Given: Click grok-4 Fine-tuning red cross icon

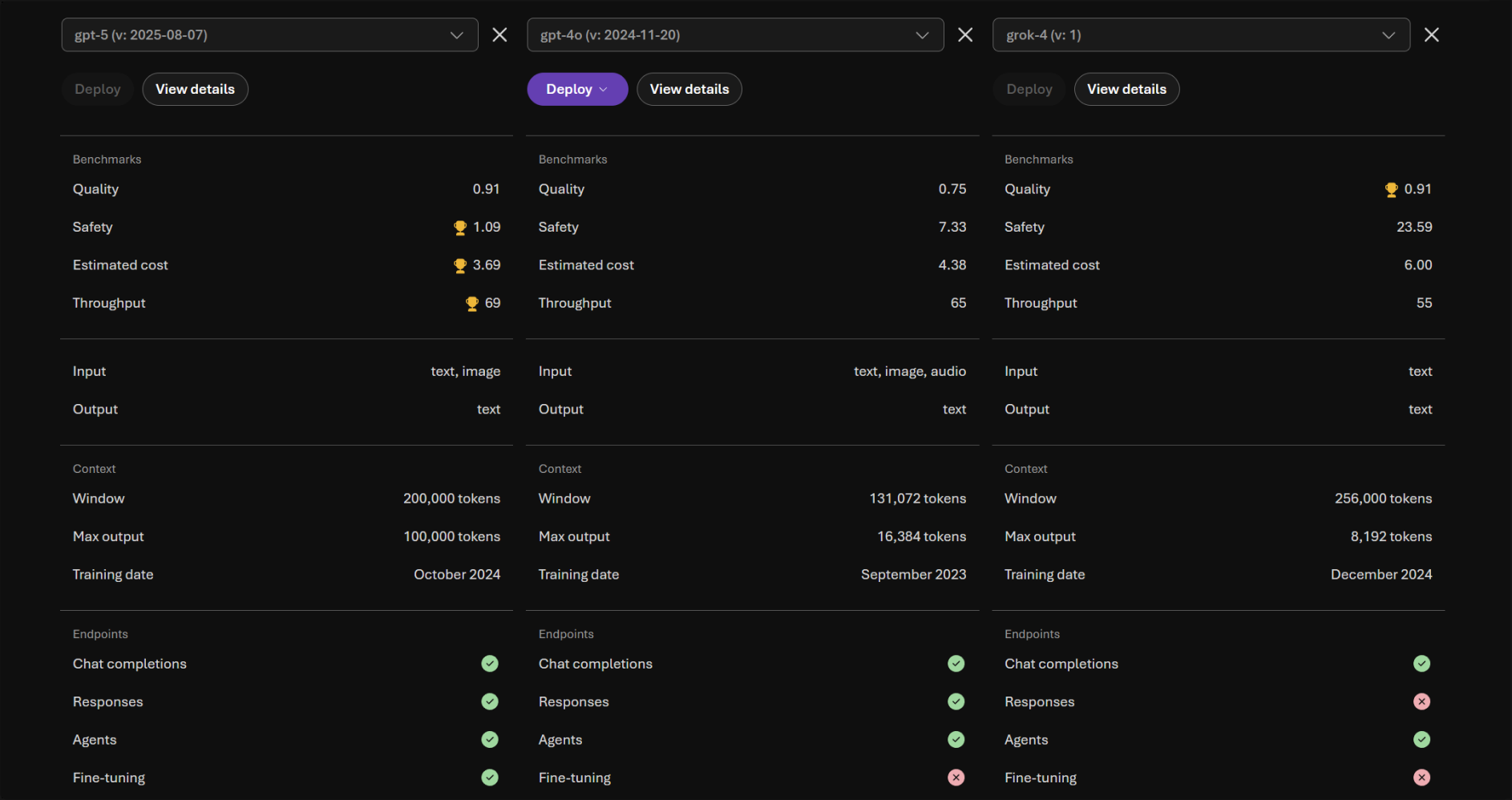Looking at the screenshot, I should 1422,778.
